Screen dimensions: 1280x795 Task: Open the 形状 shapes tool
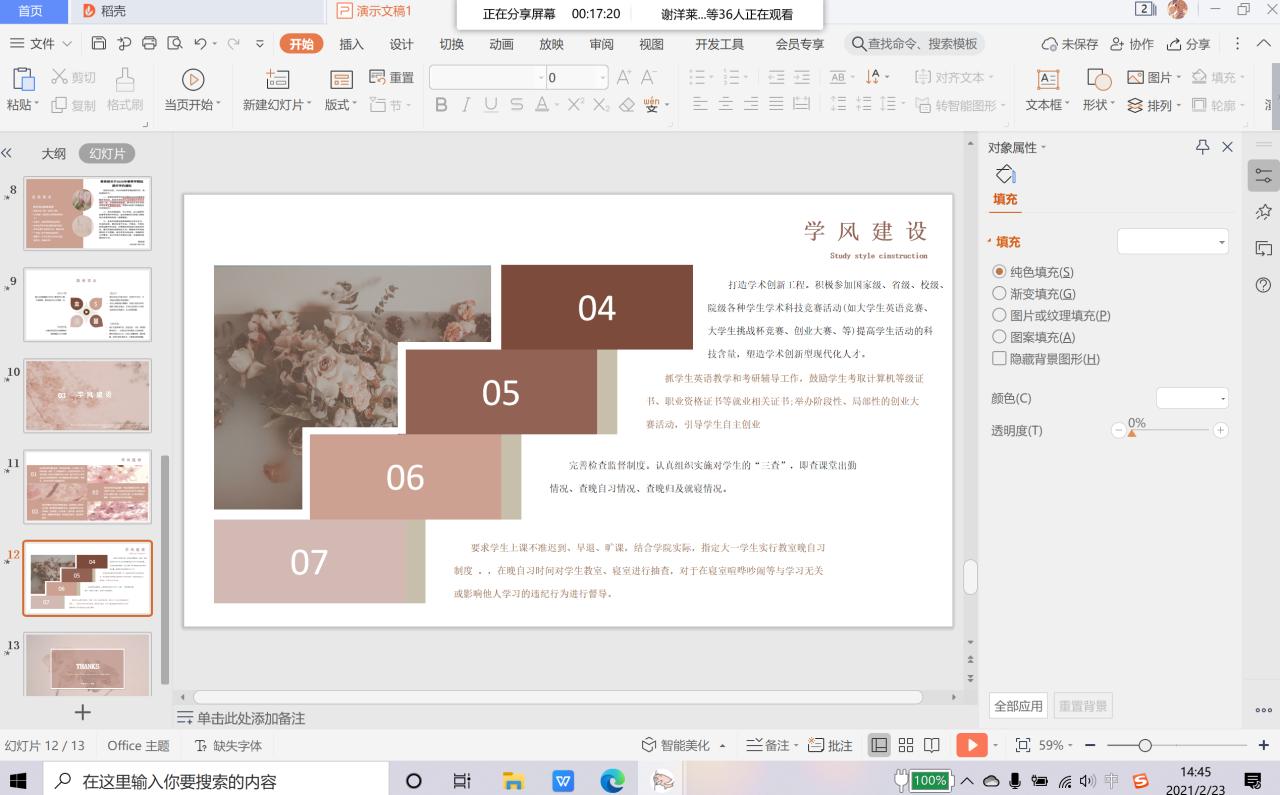1098,80
